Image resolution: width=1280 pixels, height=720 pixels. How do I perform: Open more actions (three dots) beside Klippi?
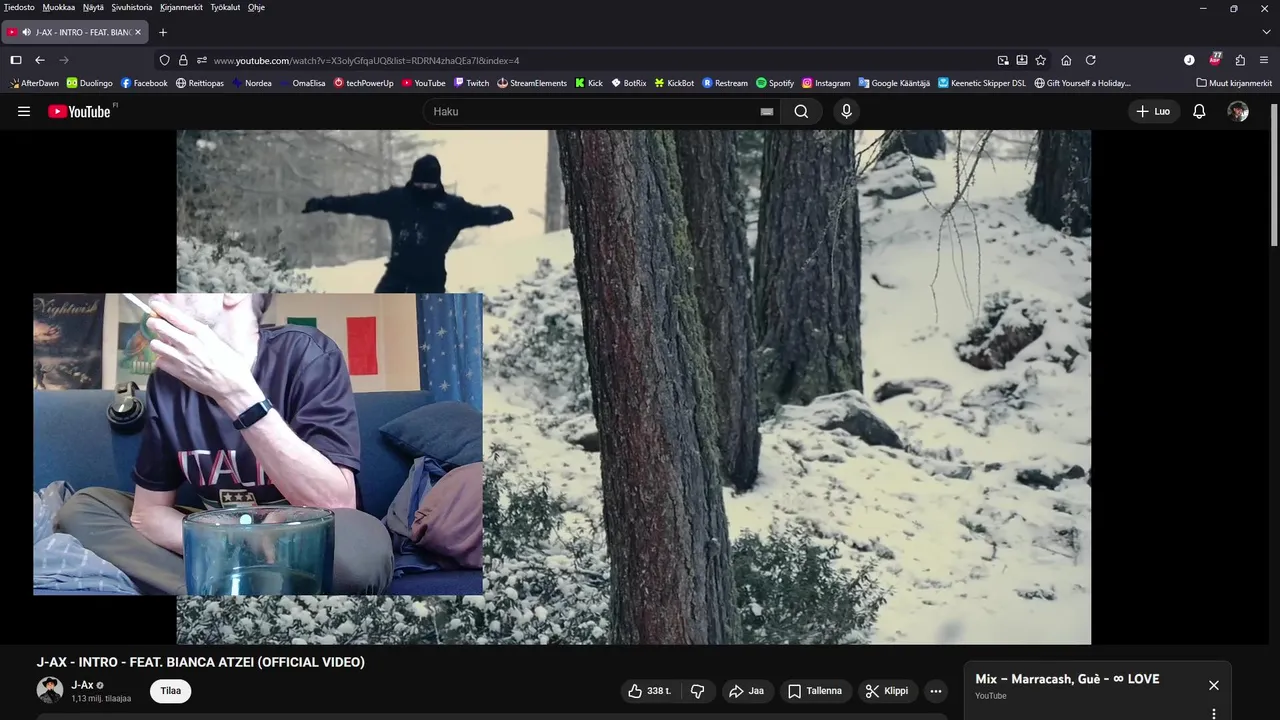click(935, 691)
